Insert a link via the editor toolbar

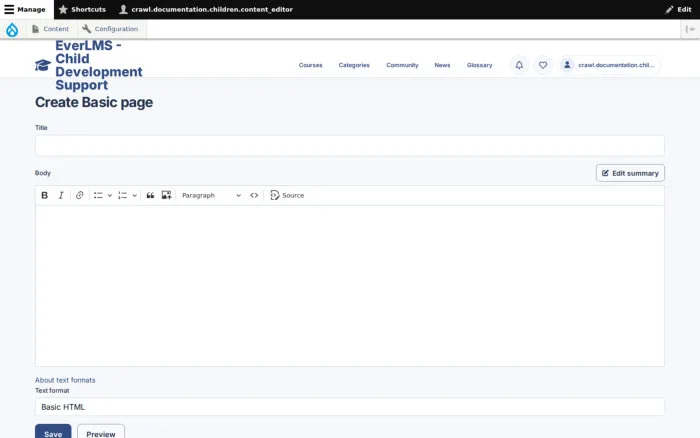click(x=79, y=195)
